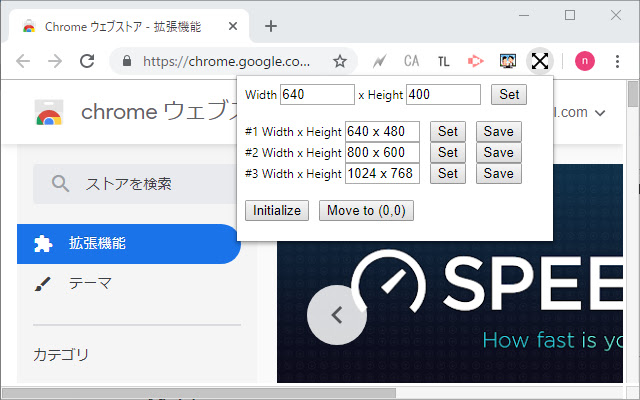The width and height of the screenshot is (640, 400).
Task: Click the Chrome Web Store logo
Action: click(49, 112)
